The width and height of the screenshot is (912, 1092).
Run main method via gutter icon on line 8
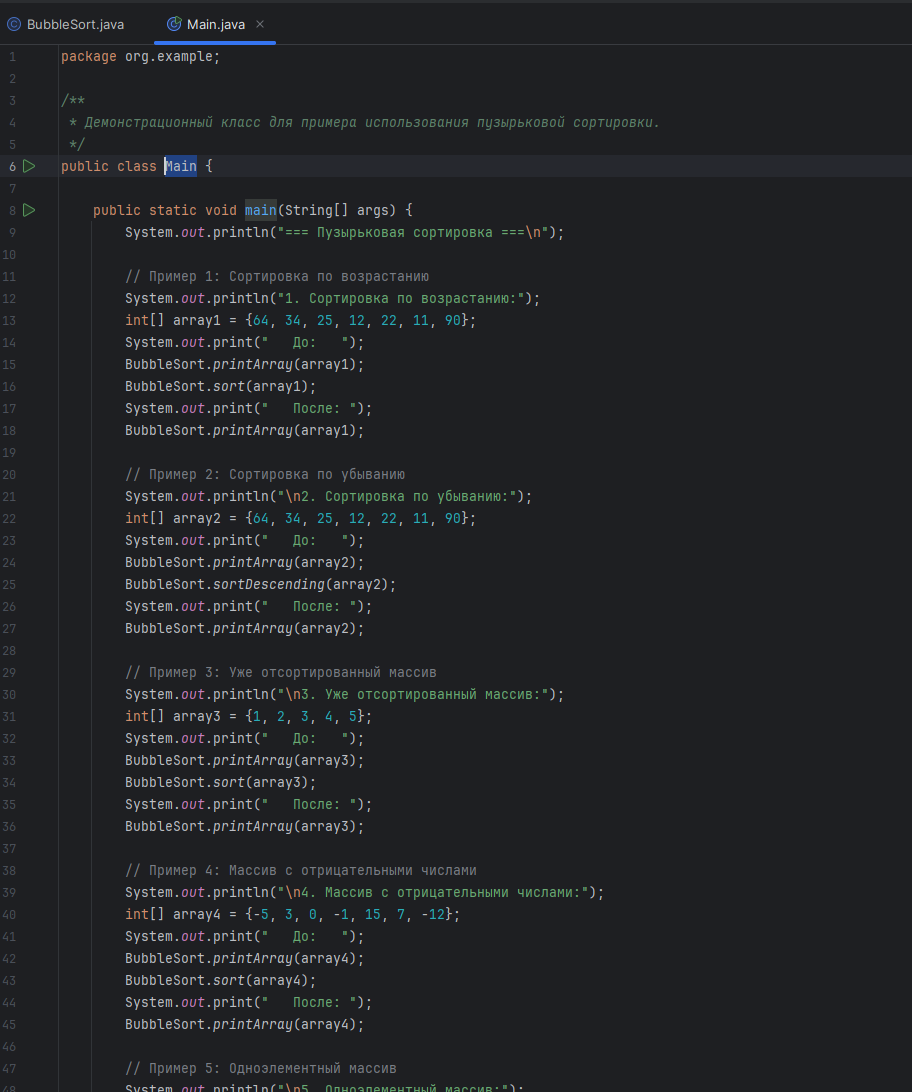tap(29, 210)
